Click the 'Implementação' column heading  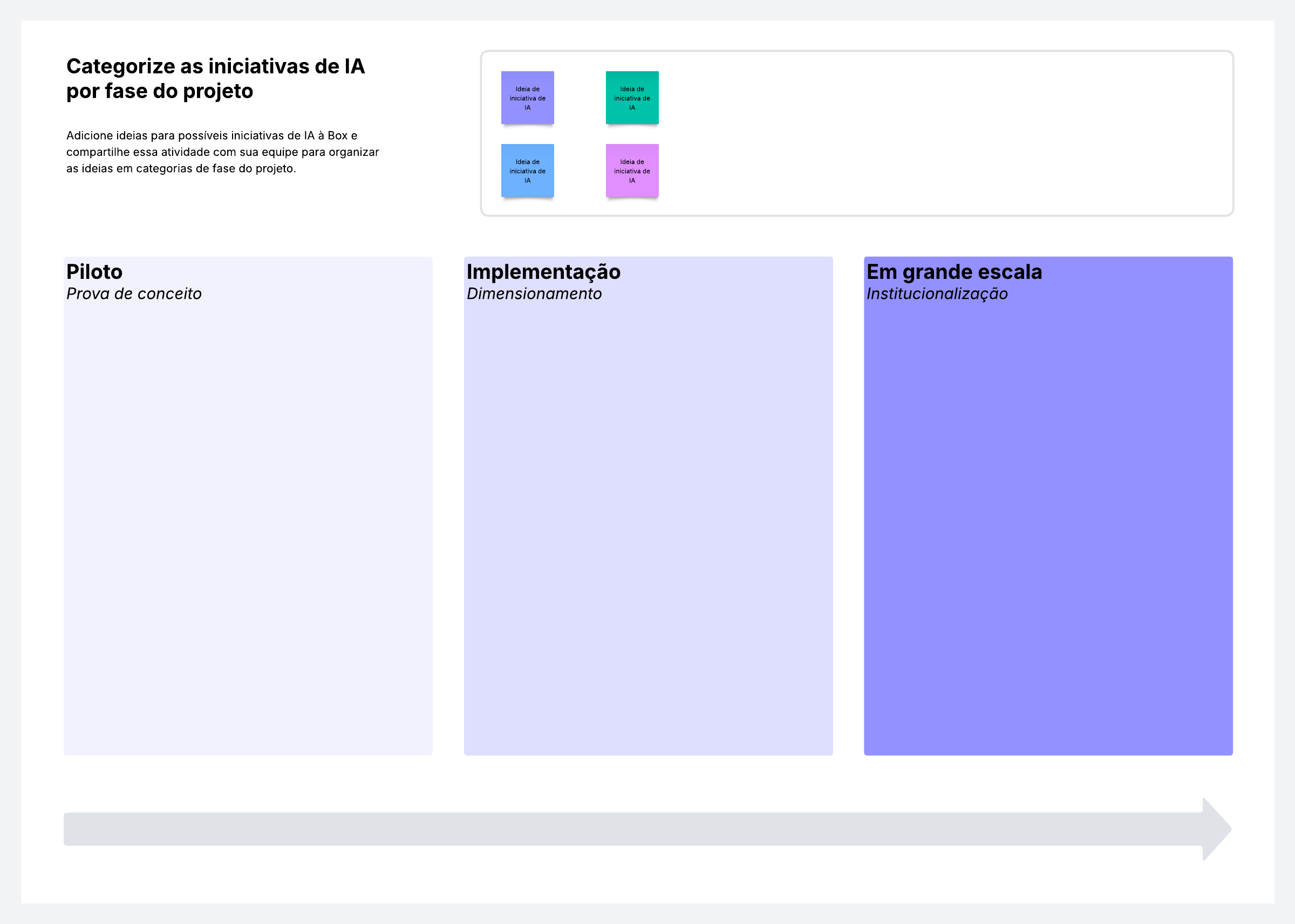tap(543, 272)
